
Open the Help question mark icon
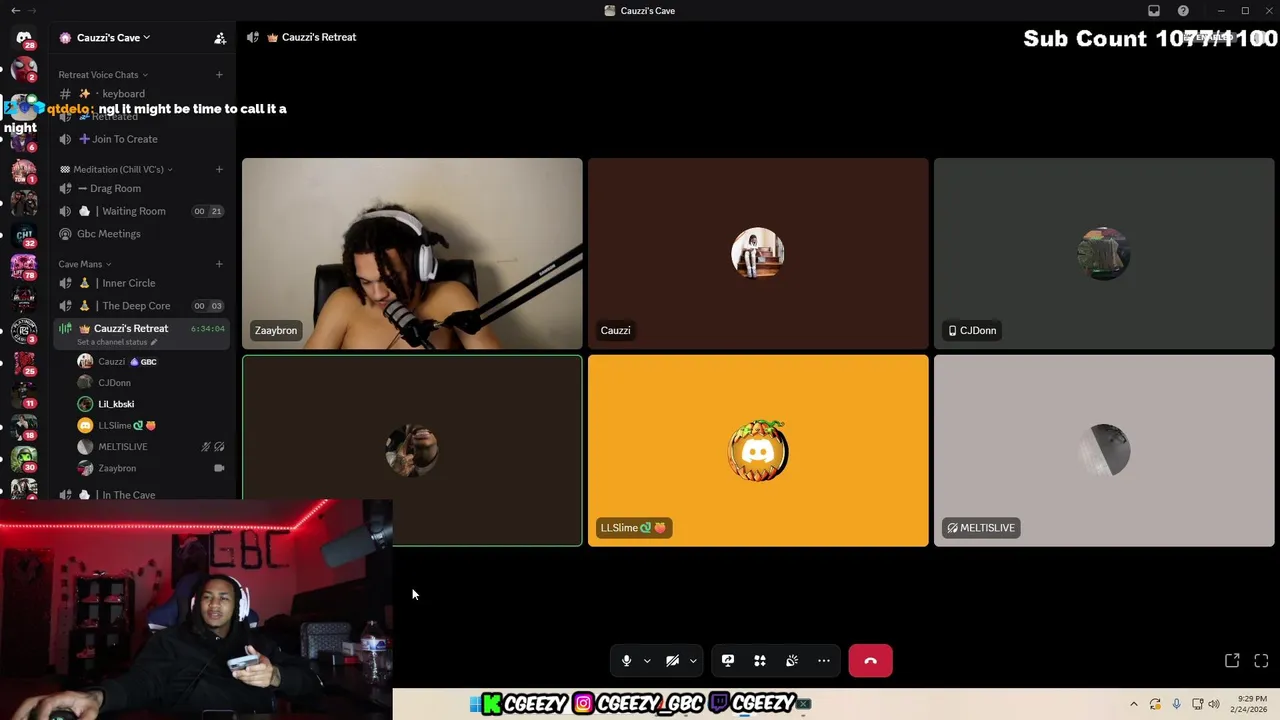click(1183, 11)
